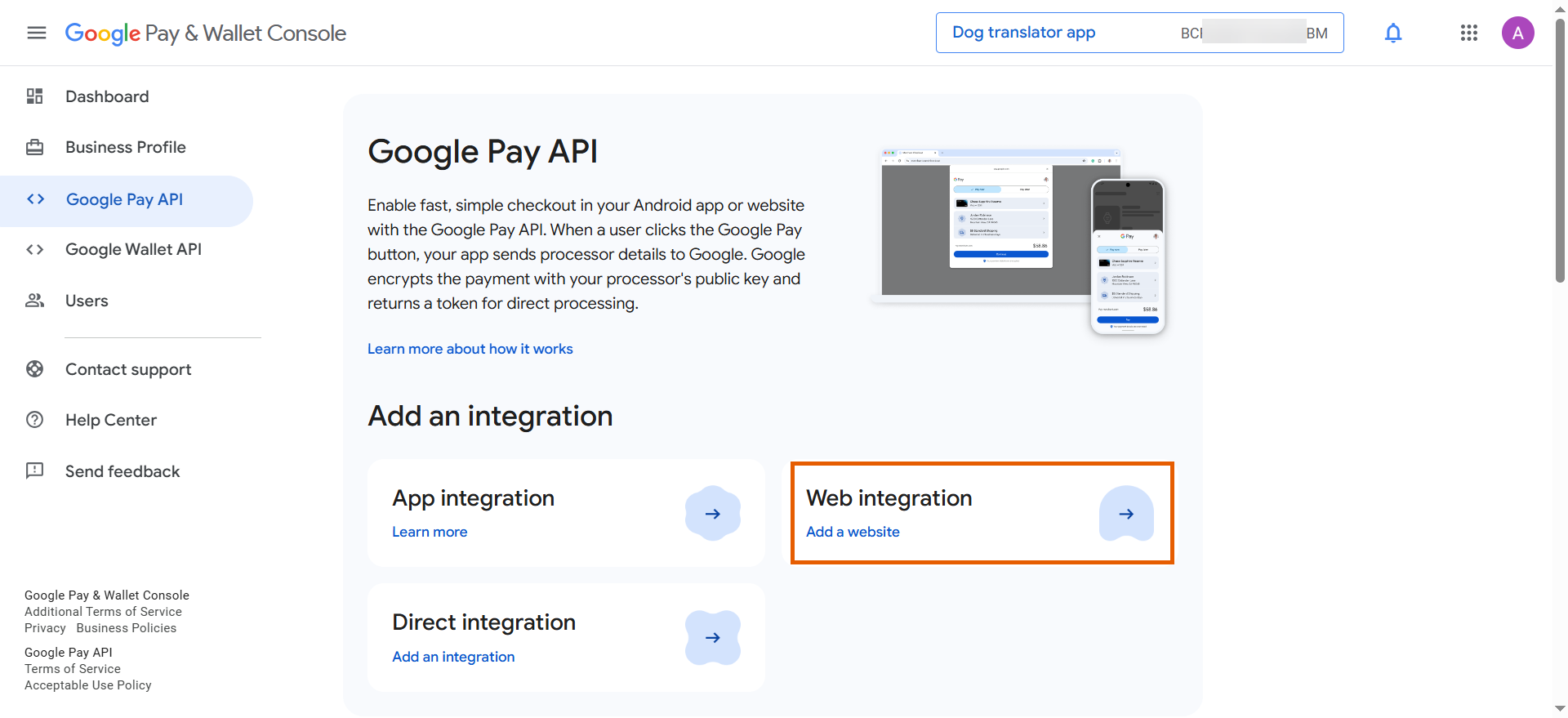The height and width of the screenshot is (718, 1568).
Task: Open the Privacy footer link
Action: pos(45,628)
